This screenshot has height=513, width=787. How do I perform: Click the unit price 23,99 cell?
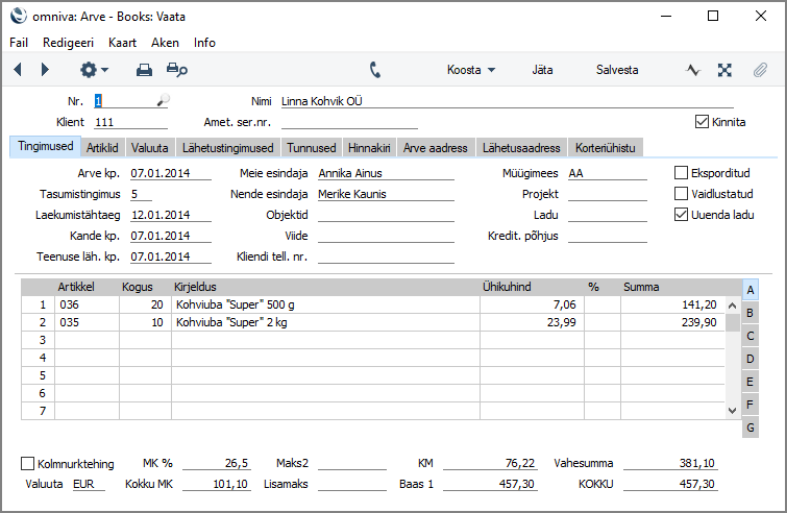click(x=532, y=322)
